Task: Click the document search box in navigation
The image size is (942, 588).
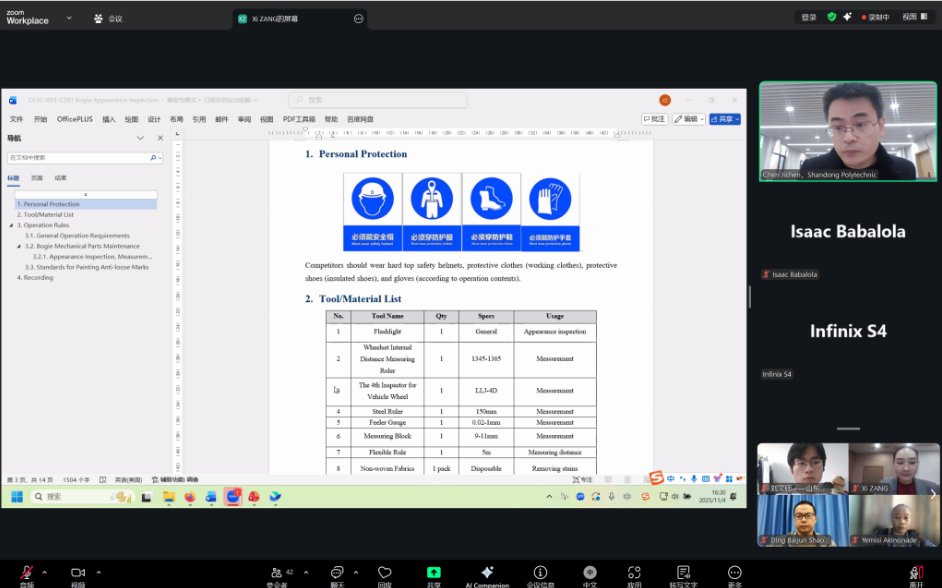Action: coord(78,158)
